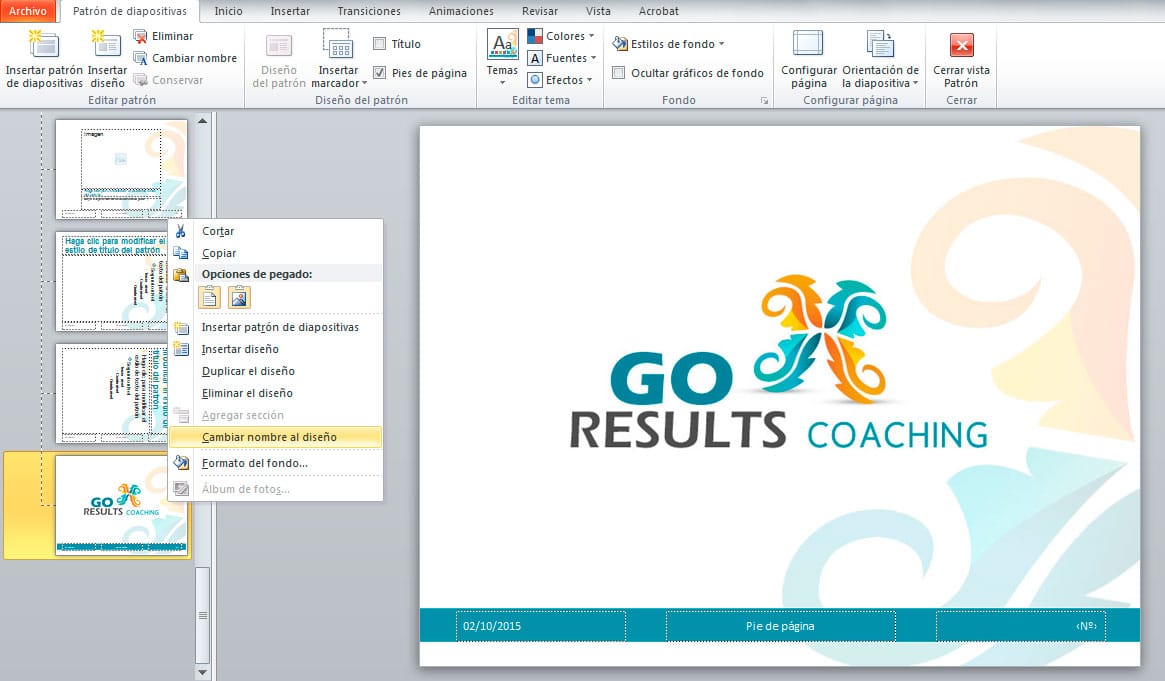Open the Archivo tab
Viewport: 1165px width, 681px height.
coord(28,11)
